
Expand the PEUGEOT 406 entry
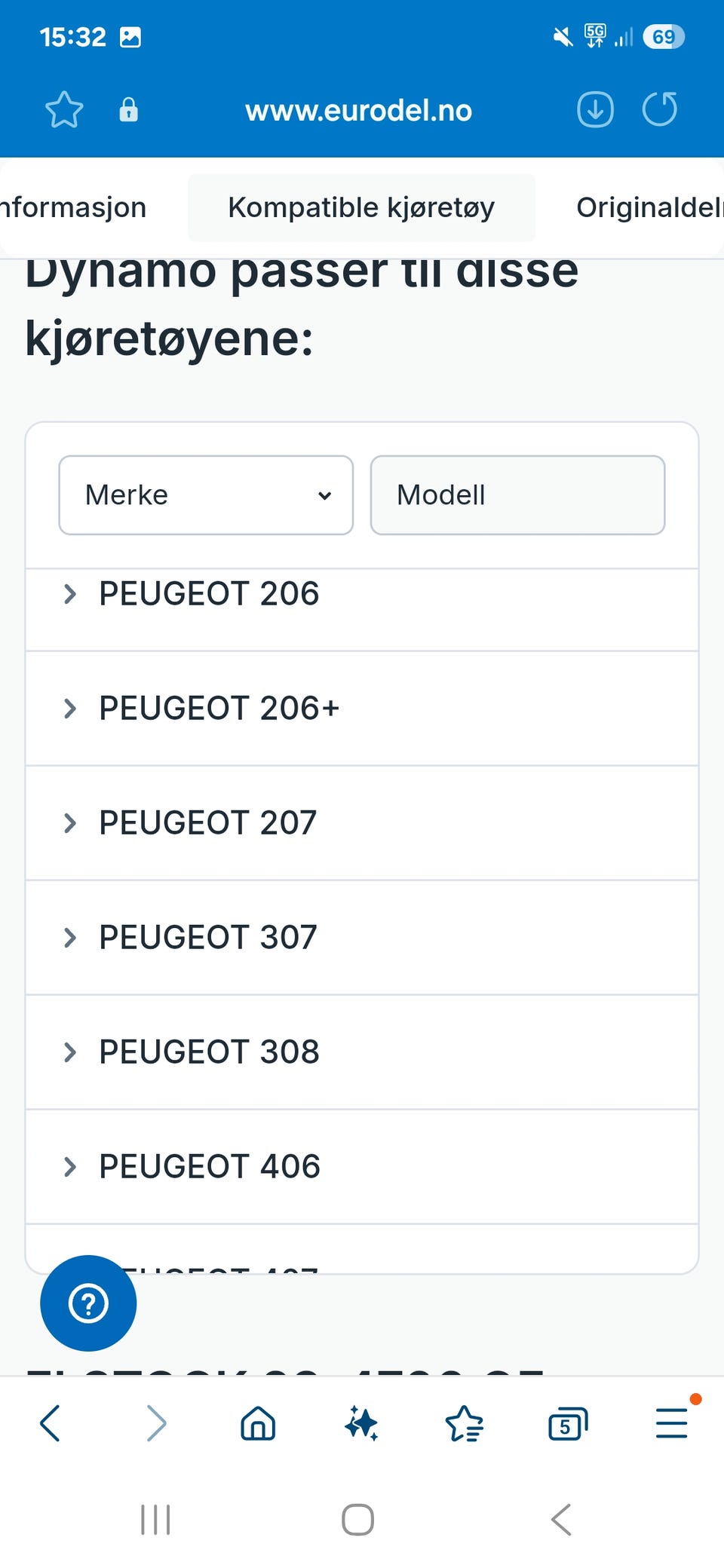tap(210, 1167)
